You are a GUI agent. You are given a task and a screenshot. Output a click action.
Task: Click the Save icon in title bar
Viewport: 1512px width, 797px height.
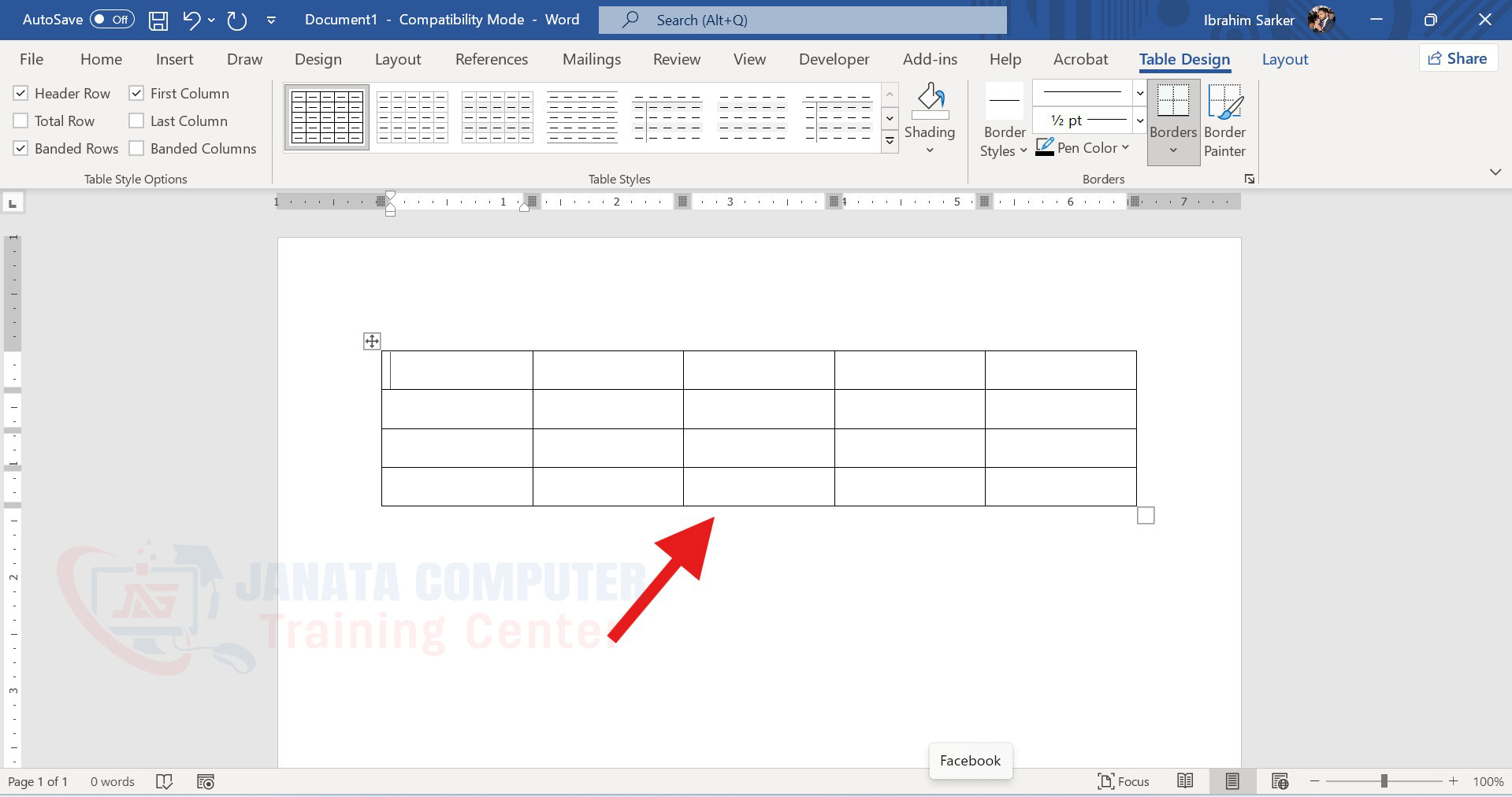click(158, 20)
